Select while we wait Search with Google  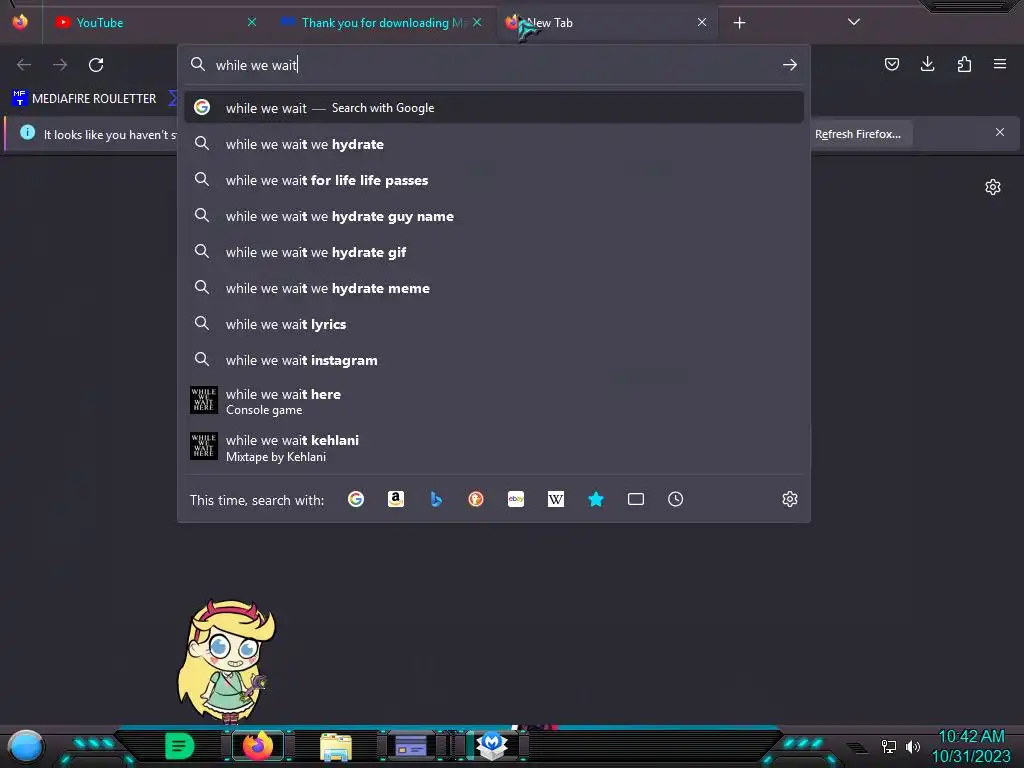(x=494, y=108)
